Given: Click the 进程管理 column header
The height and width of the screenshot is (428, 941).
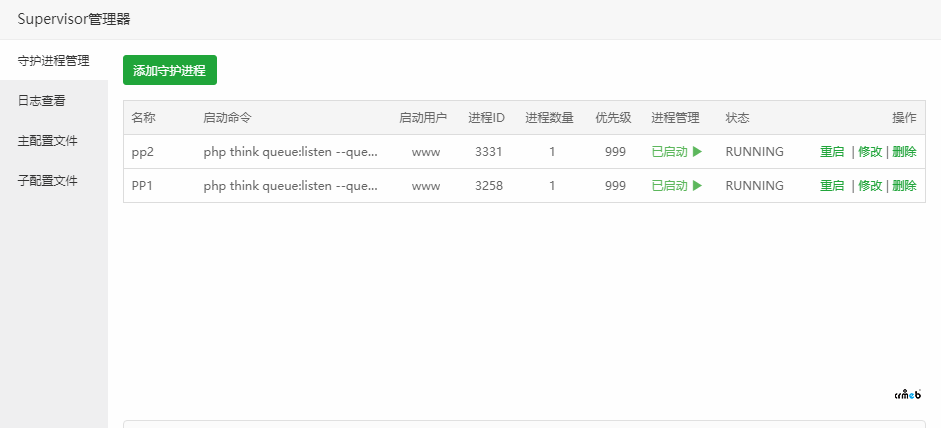Looking at the screenshot, I should [675, 118].
